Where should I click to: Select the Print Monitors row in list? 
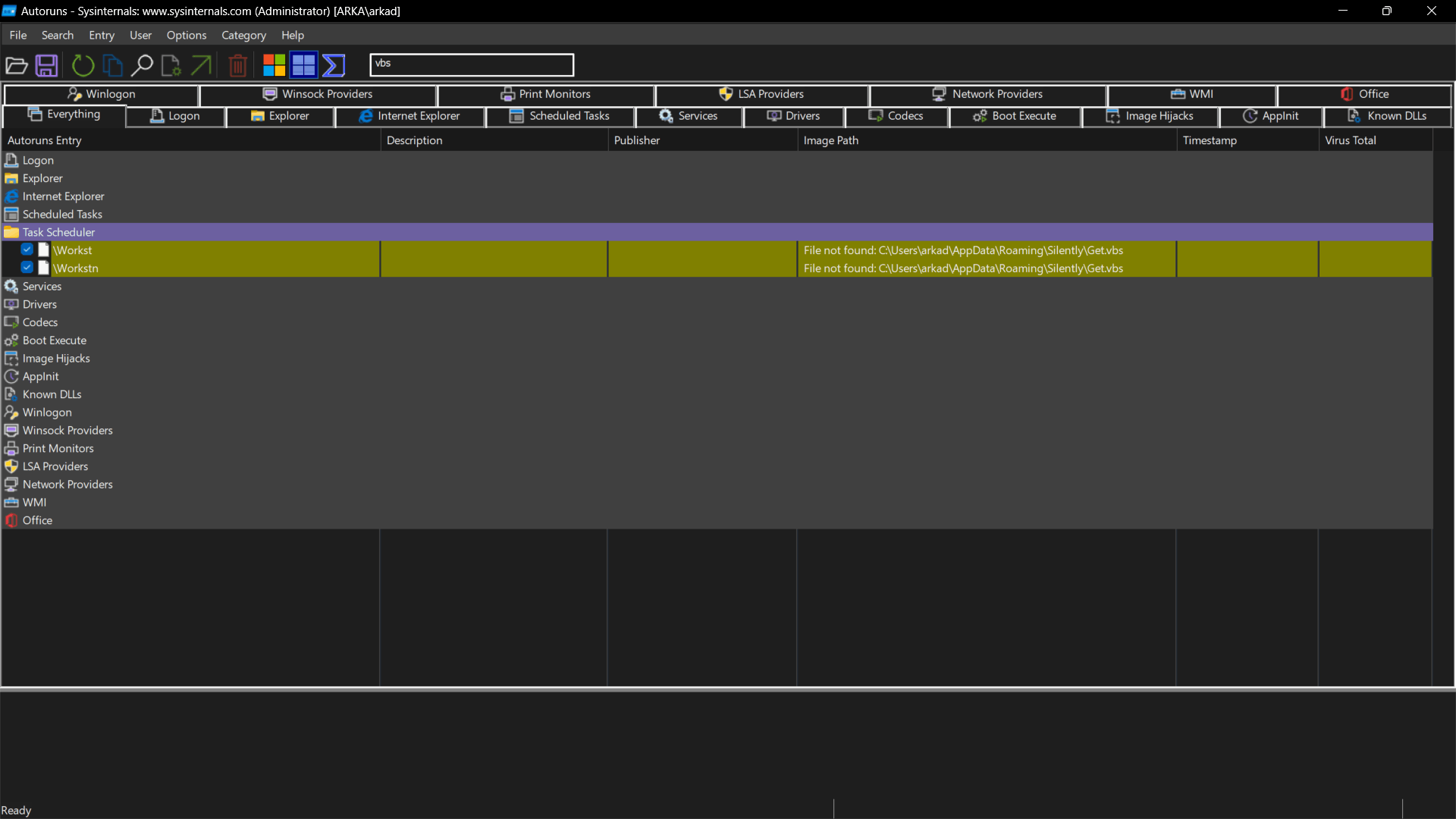[x=717, y=448]
